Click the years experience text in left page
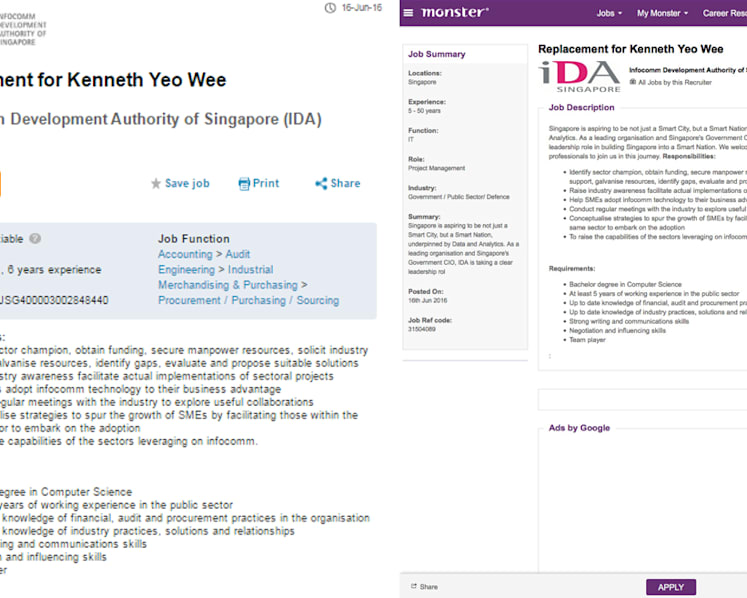The image size is (747, 598). pyautogui.click(x=50, y=270)
